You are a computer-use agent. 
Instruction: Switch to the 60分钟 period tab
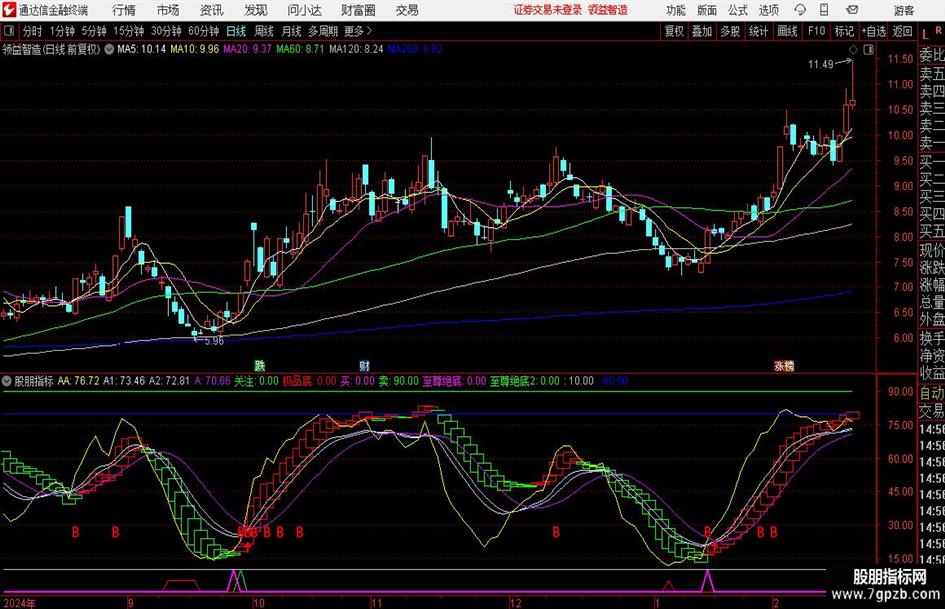tap(204, 31)
